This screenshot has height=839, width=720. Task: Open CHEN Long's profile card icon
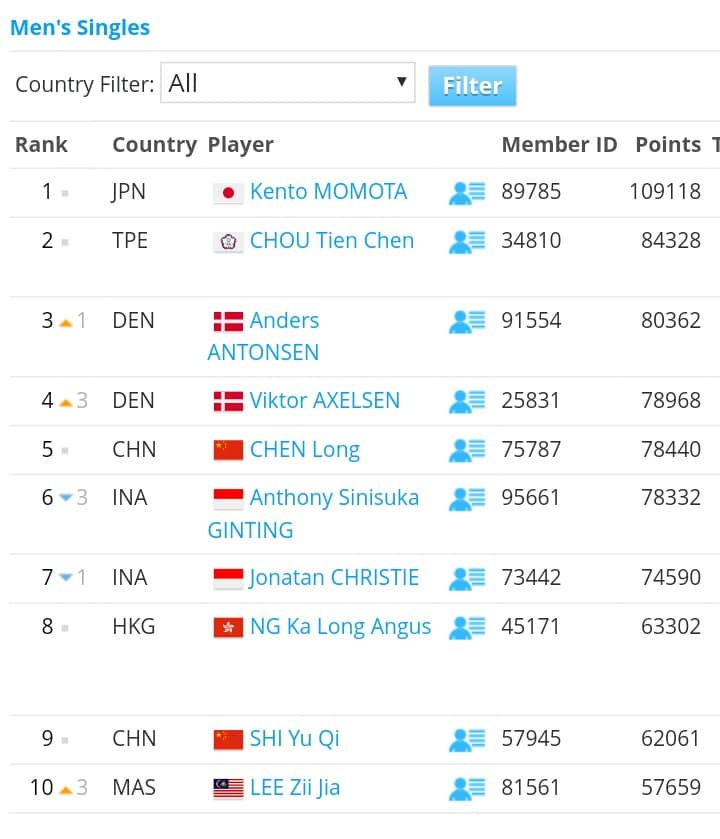pyautogui.click(x=467, y=450)
